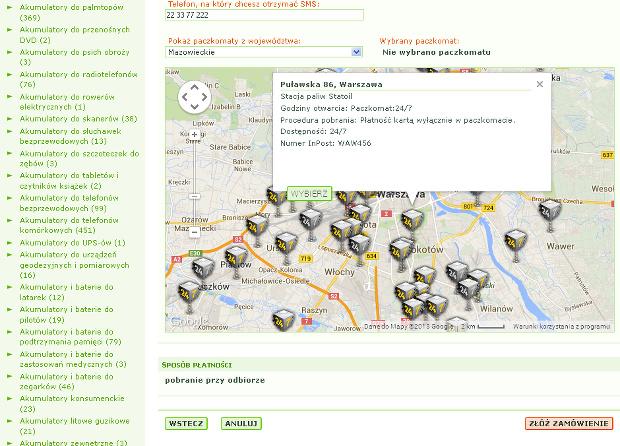Open category Akumulatory do UPS-ów
The width and height of the screenshot is (620, 446).
(x=72, y=242)
